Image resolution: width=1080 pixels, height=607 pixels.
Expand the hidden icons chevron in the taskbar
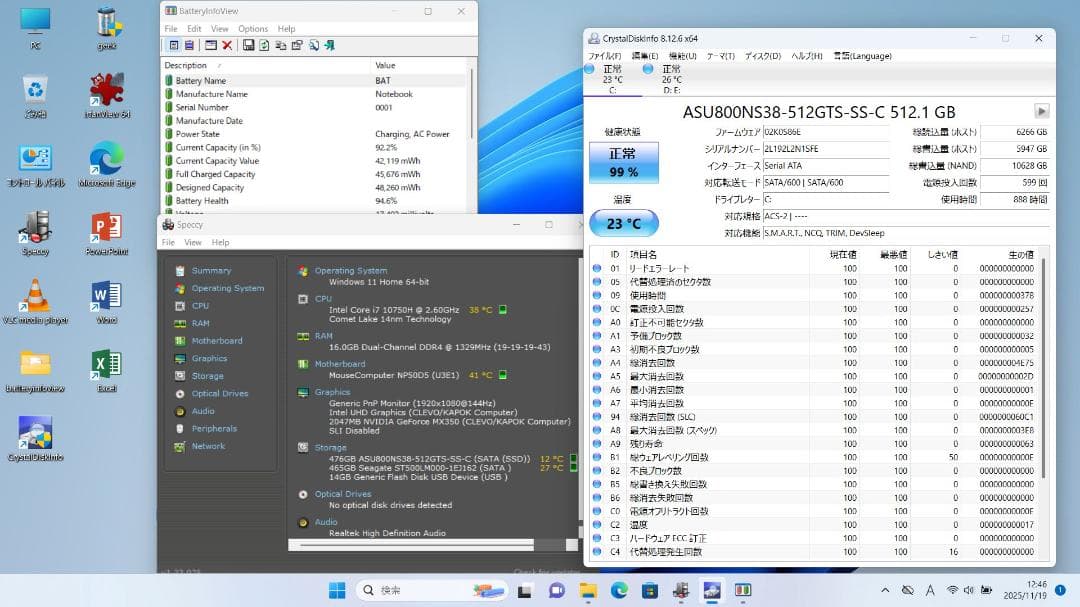885,589
